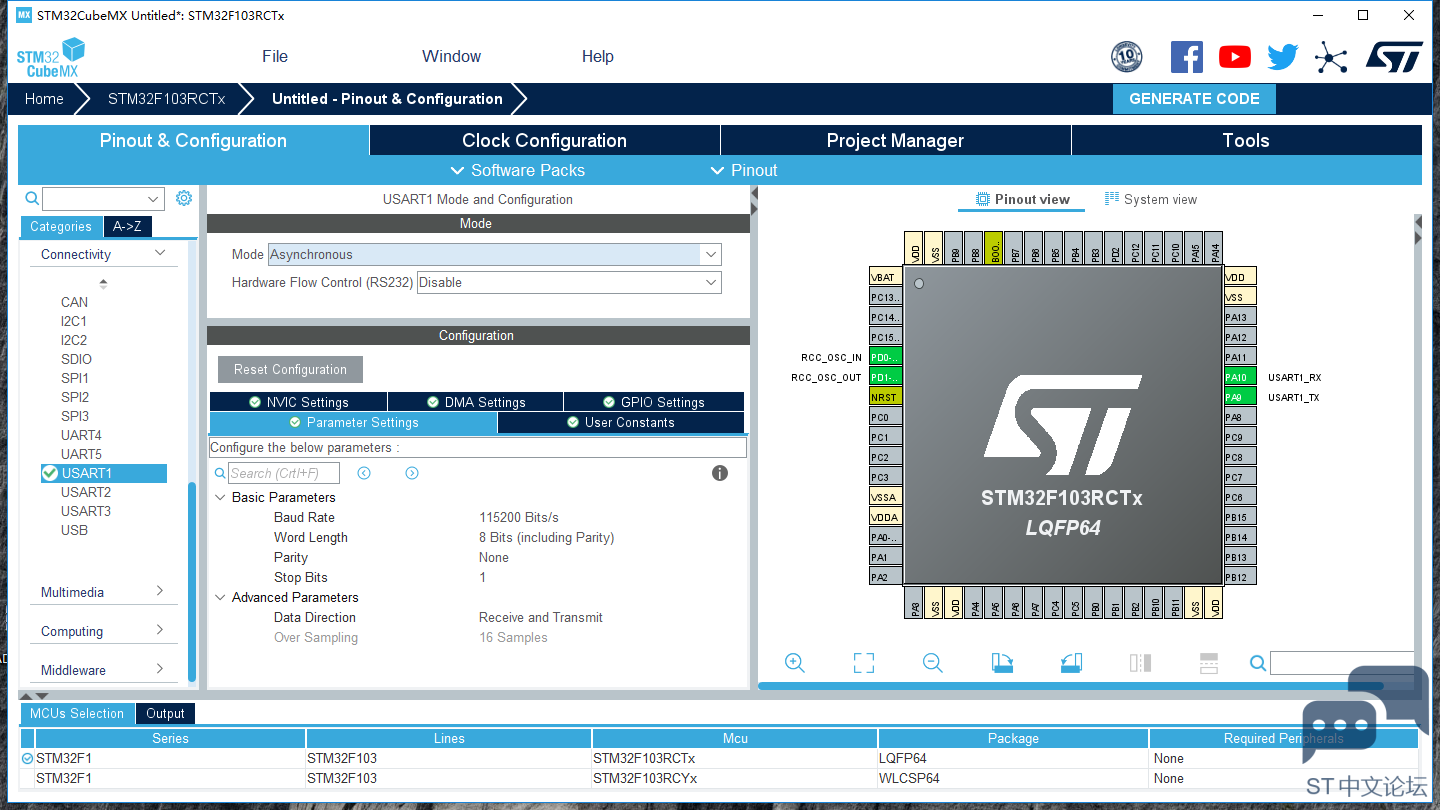Viewport: 1440px width, 810px height.
Task: Open the ST Facebook page icon
Action: (x=1187, y=57)
